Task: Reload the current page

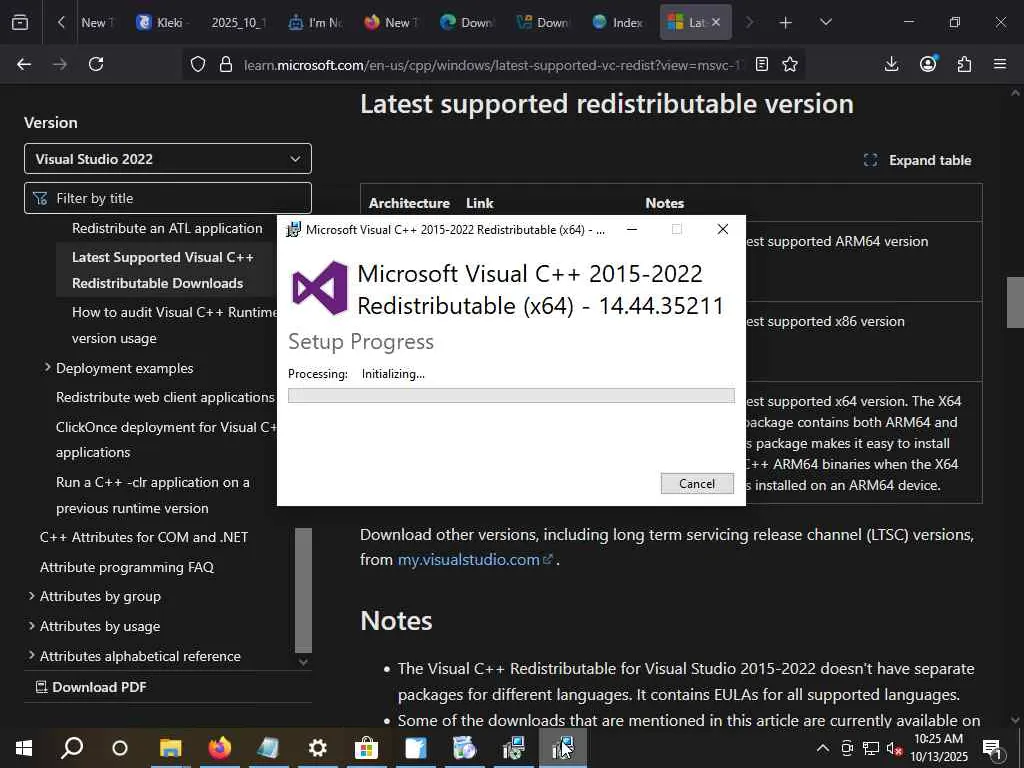Action: (x=96, y=64)
